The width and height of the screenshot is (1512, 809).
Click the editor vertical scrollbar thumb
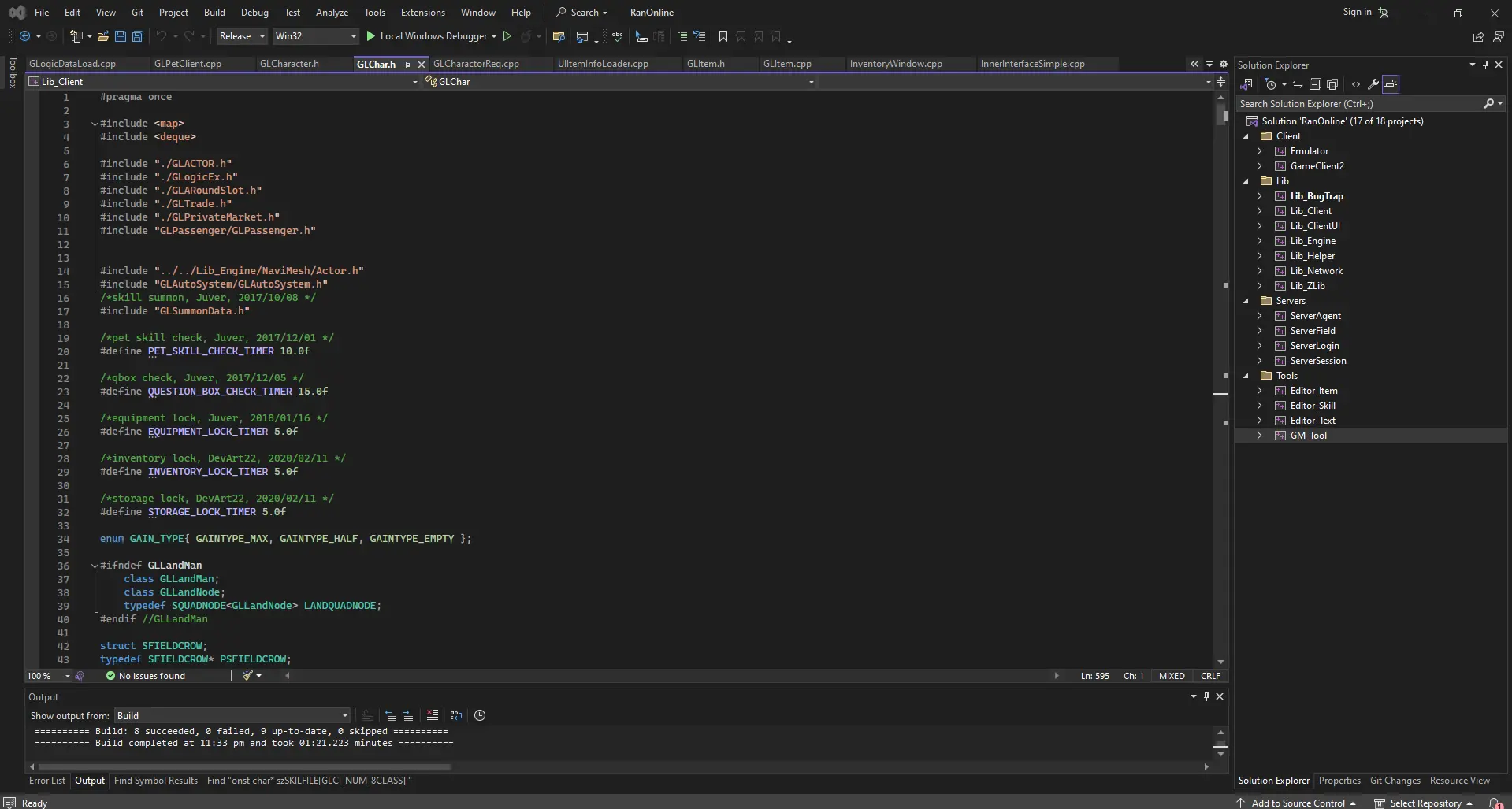(x=1220, y=114)
